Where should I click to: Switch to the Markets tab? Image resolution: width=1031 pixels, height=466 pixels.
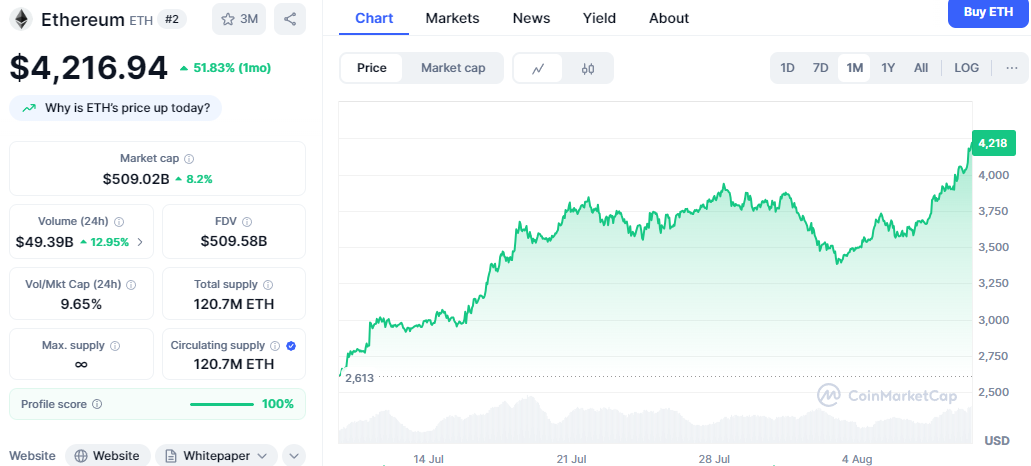click(x=452, y=18)
